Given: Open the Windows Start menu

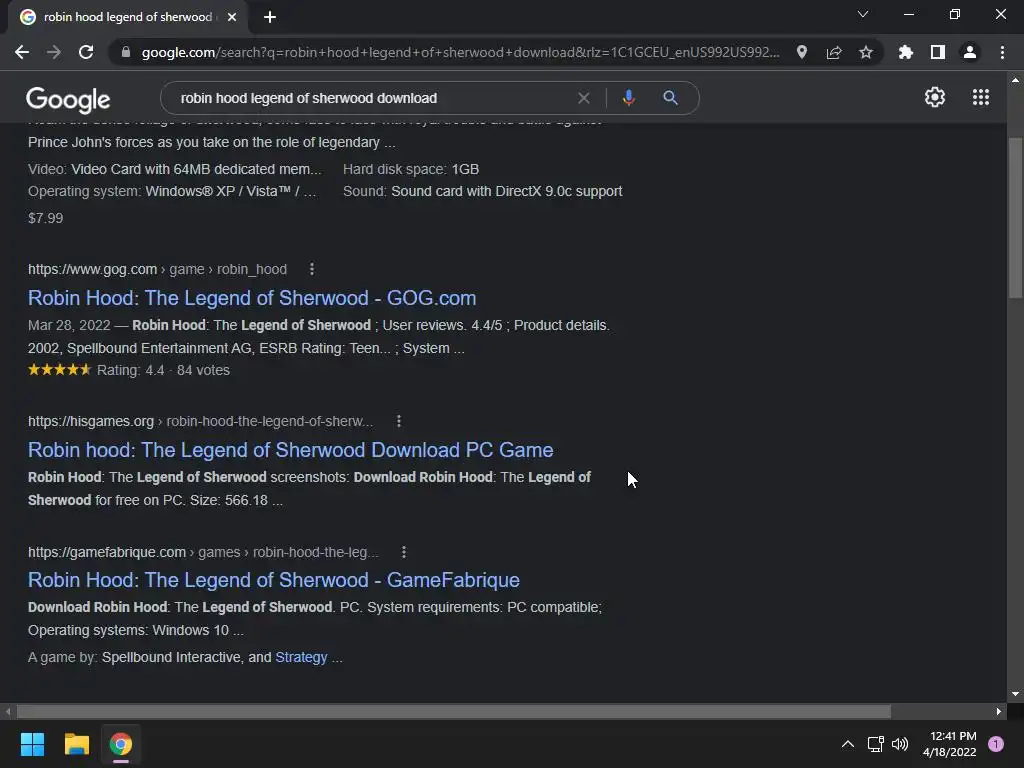Looking at the screenshot, I should coord(32,744).
